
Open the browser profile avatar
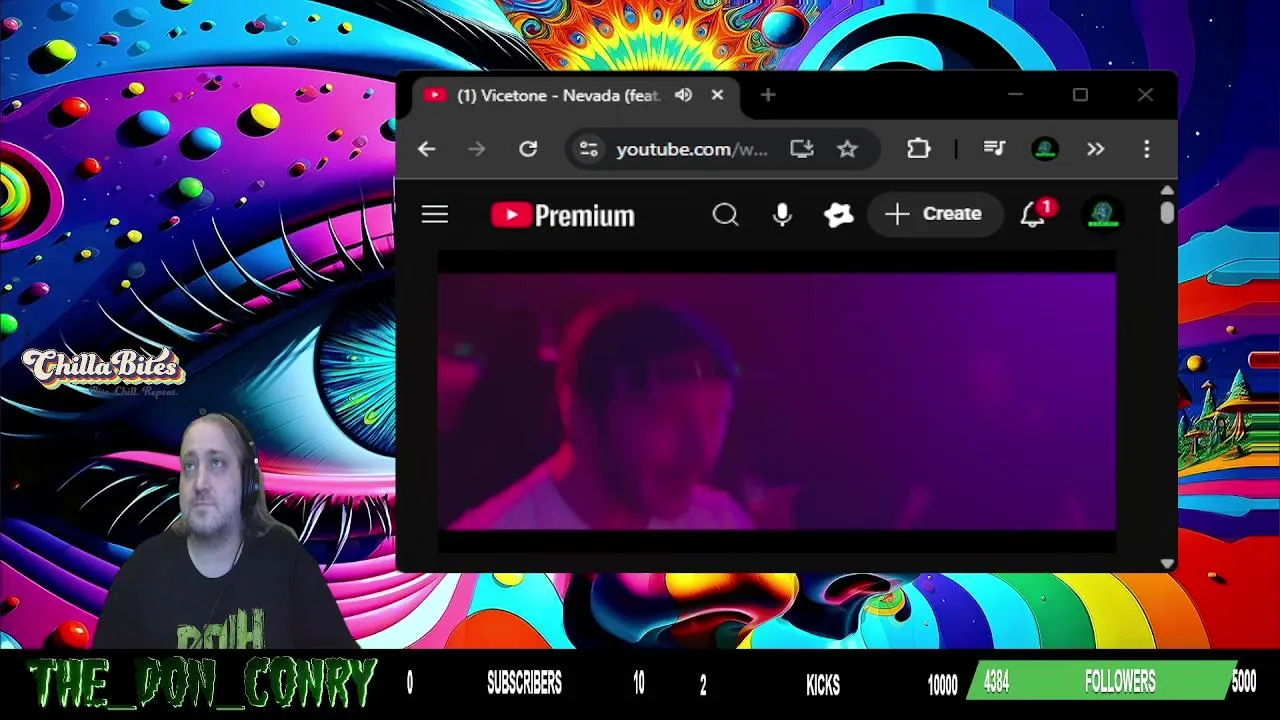[x=1045, y=149]
